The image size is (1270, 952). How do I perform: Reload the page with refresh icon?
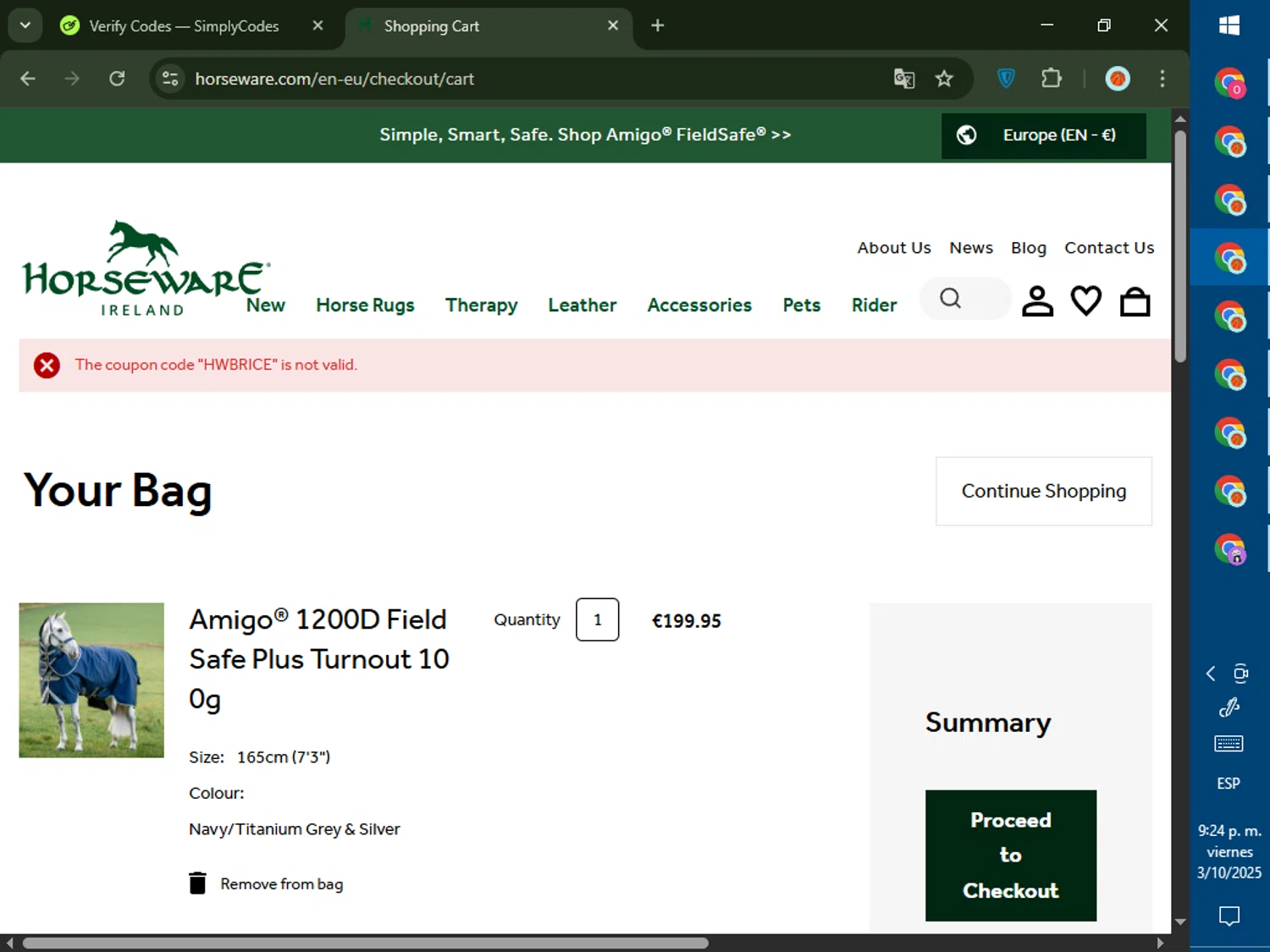click(117, 79)
